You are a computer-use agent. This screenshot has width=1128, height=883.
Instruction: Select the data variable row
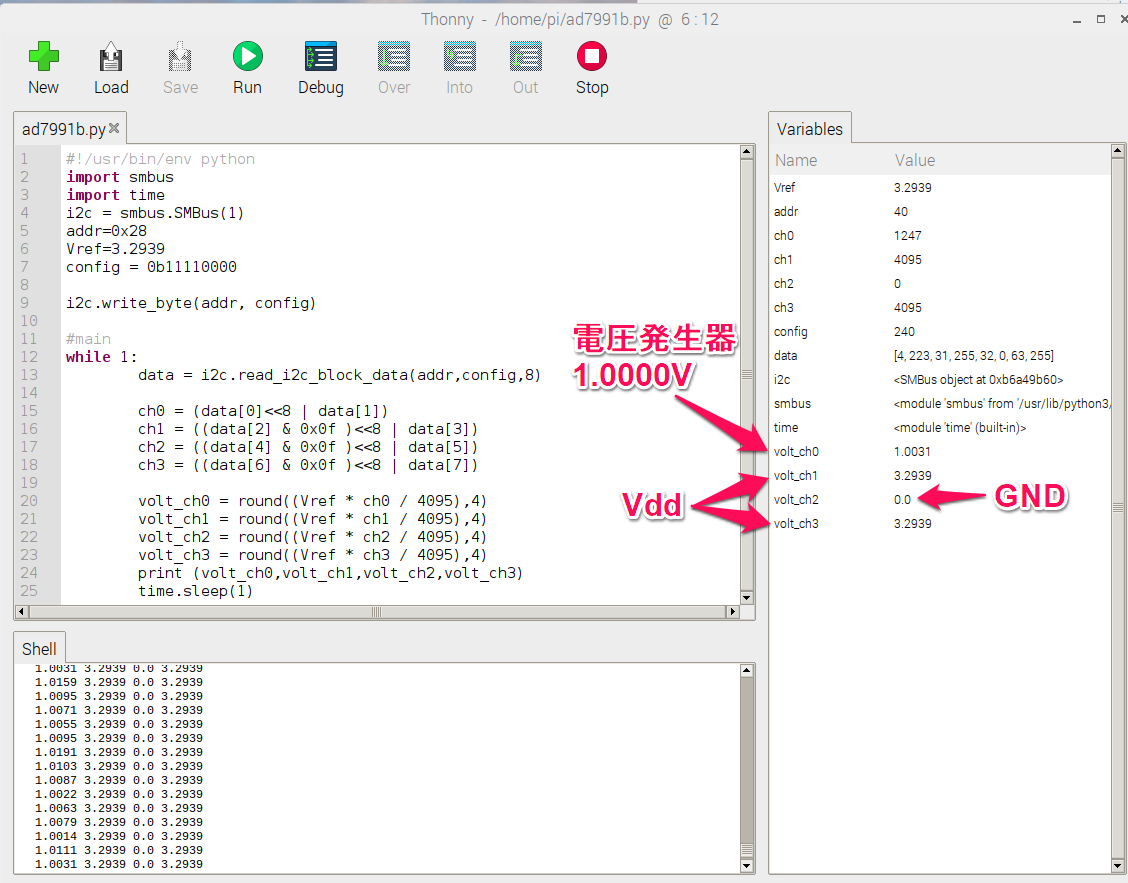click(x=785, y=356)
